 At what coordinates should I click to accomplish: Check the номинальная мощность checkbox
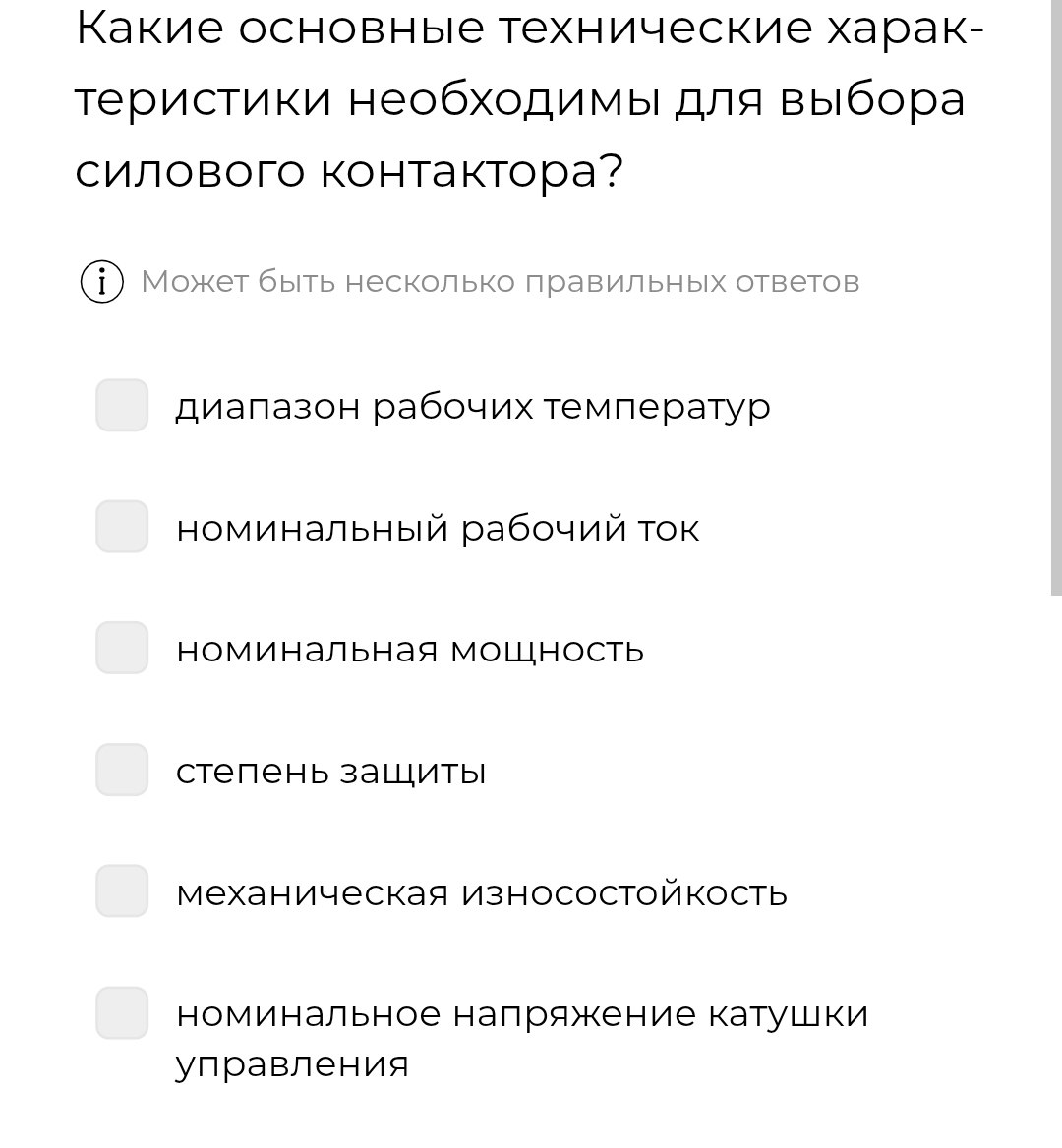coord(122,648)
